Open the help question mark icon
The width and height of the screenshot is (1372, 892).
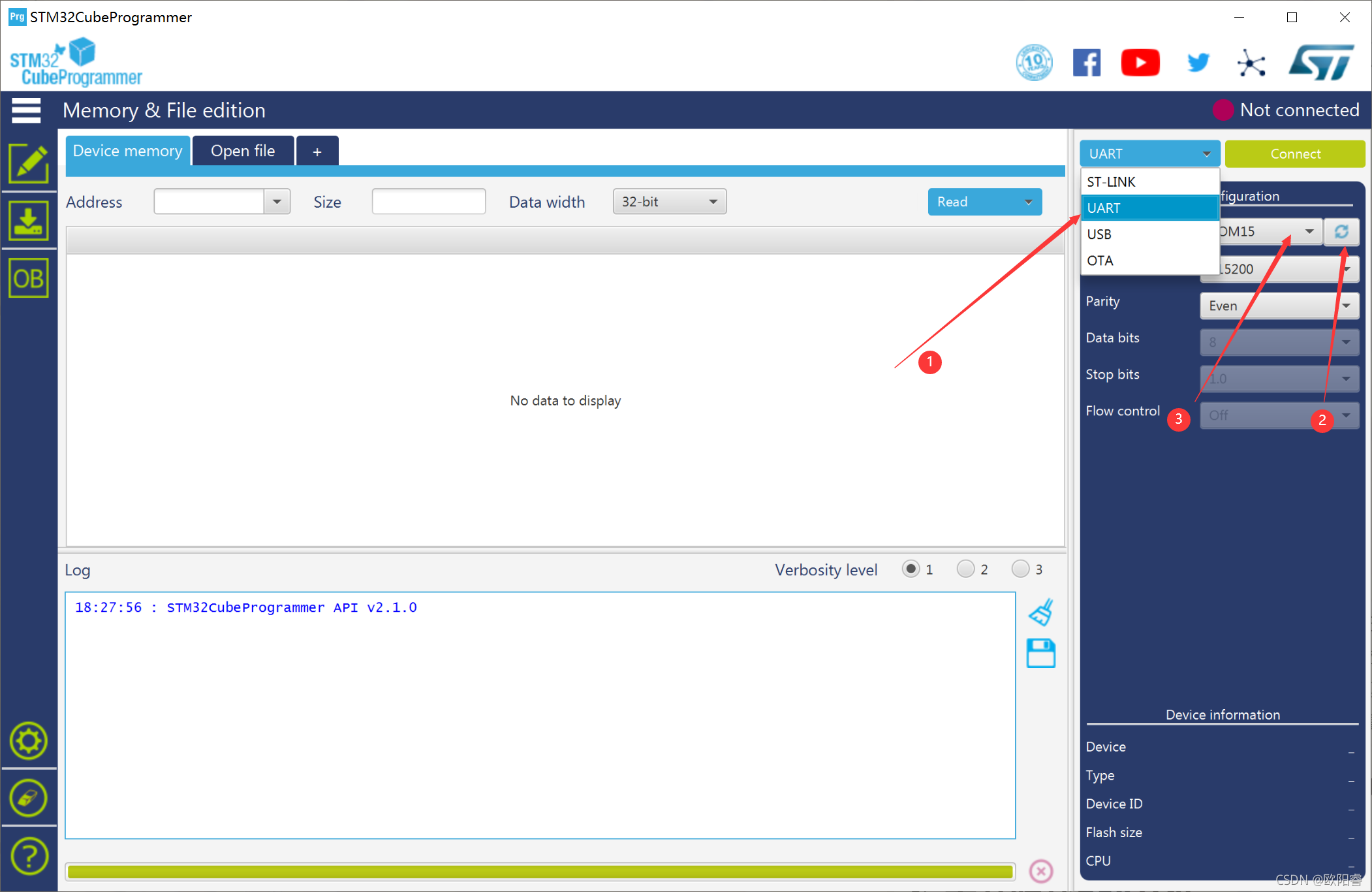(x=29, y=855)
